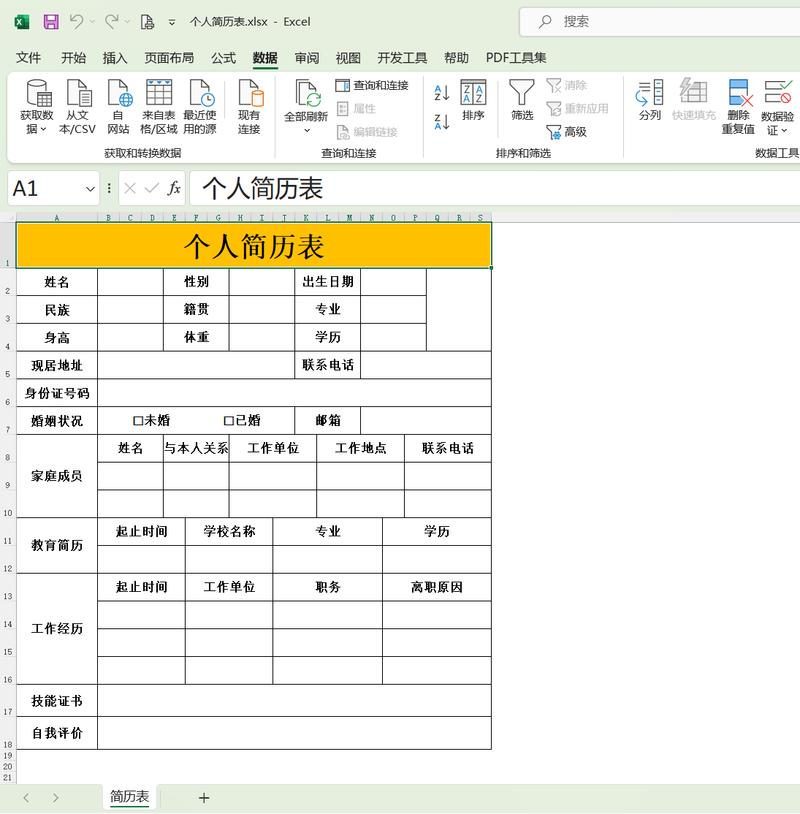Screen dimensions: 800x814
Task: Switch to the 视图 ribbon tab
Action: pos(348,58)
